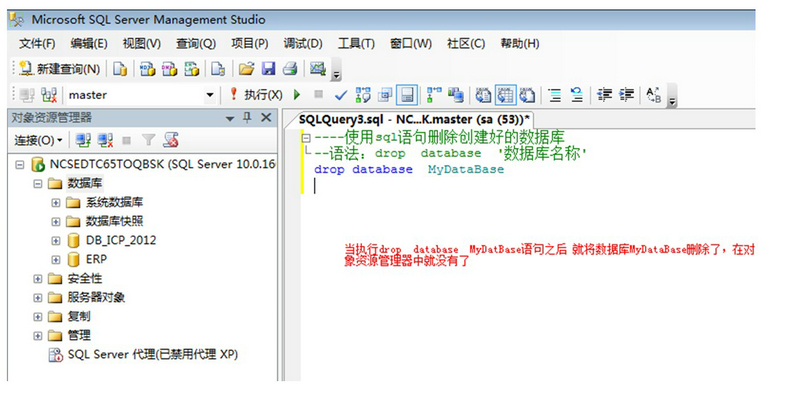Click the Object Explorer Disconnect icon
The height and width of the screenshot is (393, 800).
[x=106, y=140]
